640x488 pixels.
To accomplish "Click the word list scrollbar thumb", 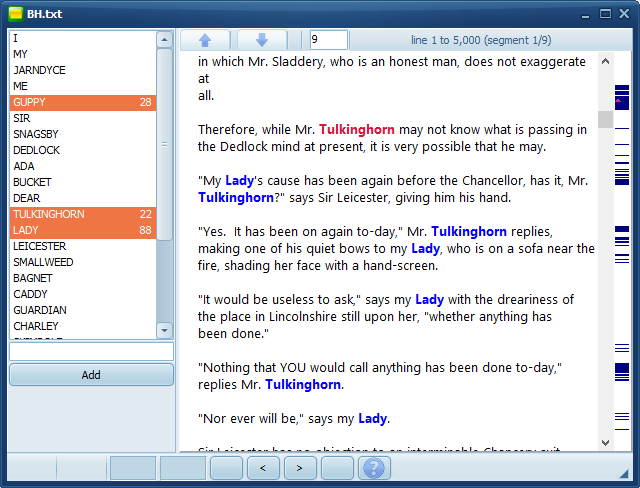I will pos(164,144).
